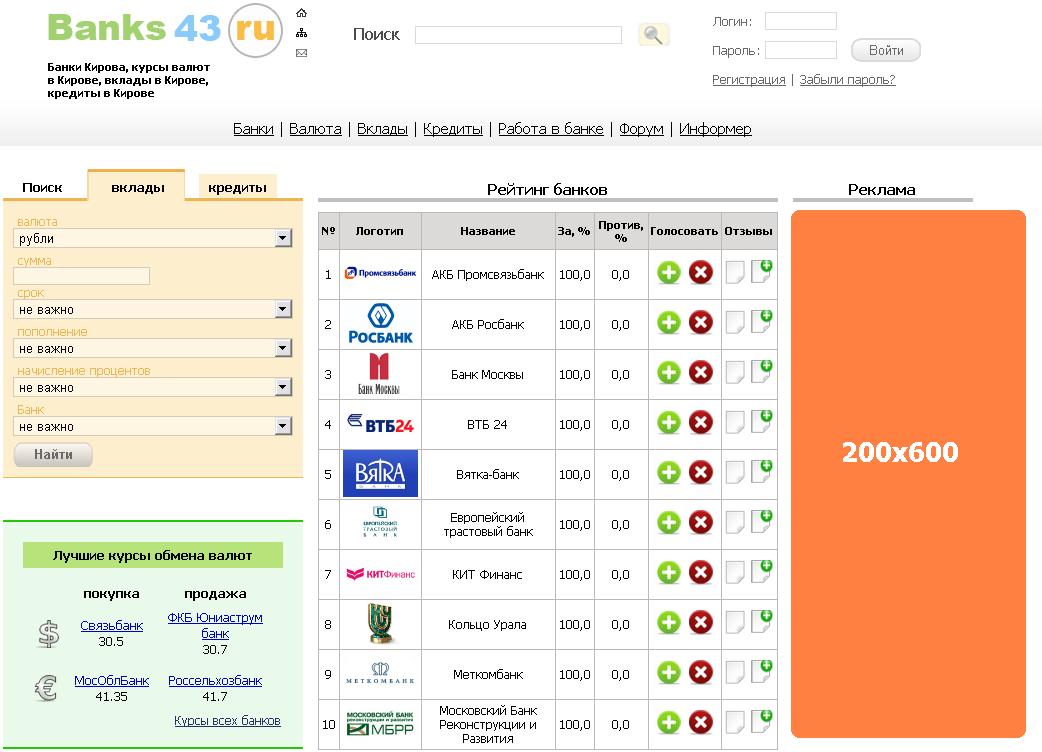
Task: Click the home icon beside the logo
Action: [x=302, y=13]
